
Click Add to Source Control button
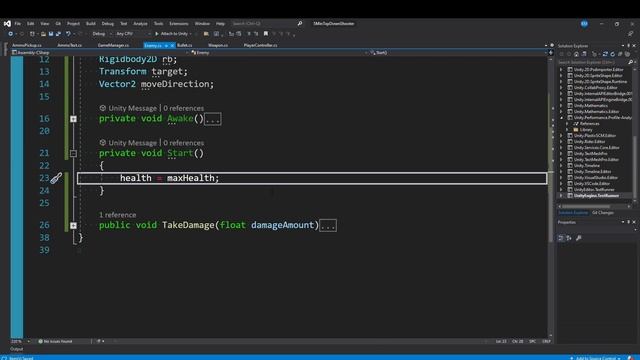597,358
